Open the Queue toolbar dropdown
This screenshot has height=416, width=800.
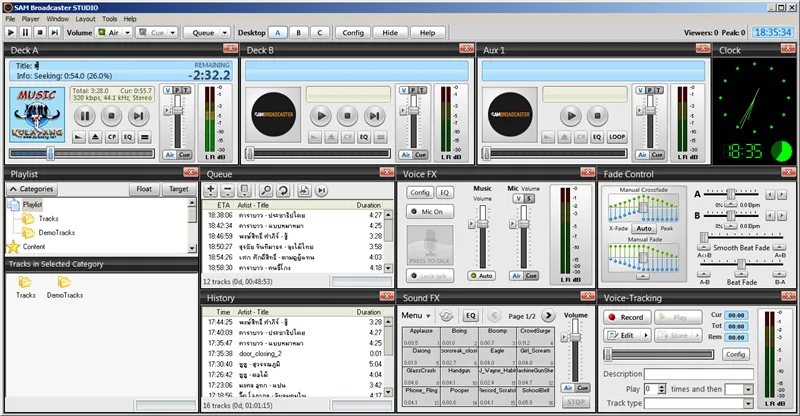point(224,32)
